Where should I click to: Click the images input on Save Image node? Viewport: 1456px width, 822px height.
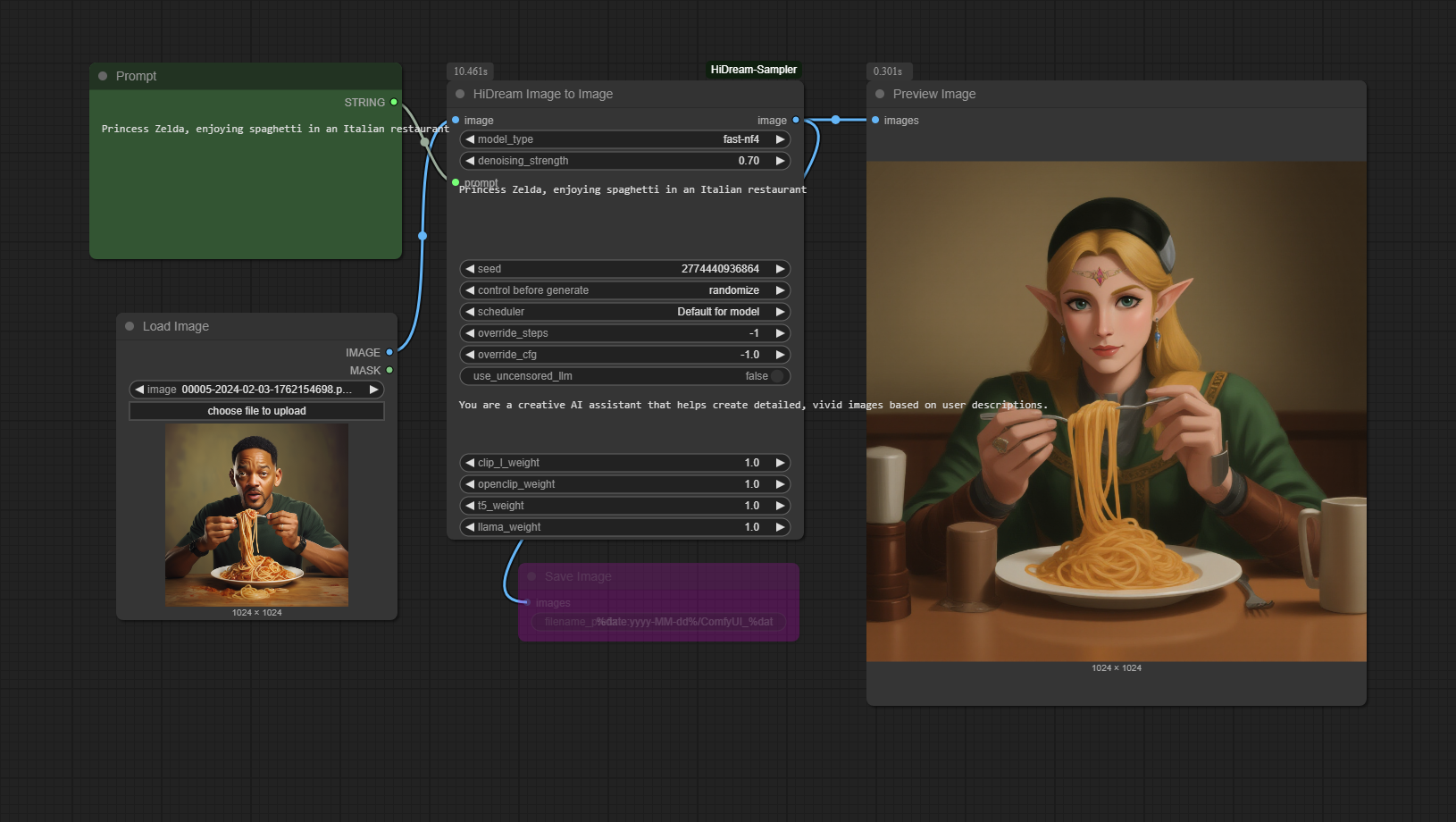(527, 602)
